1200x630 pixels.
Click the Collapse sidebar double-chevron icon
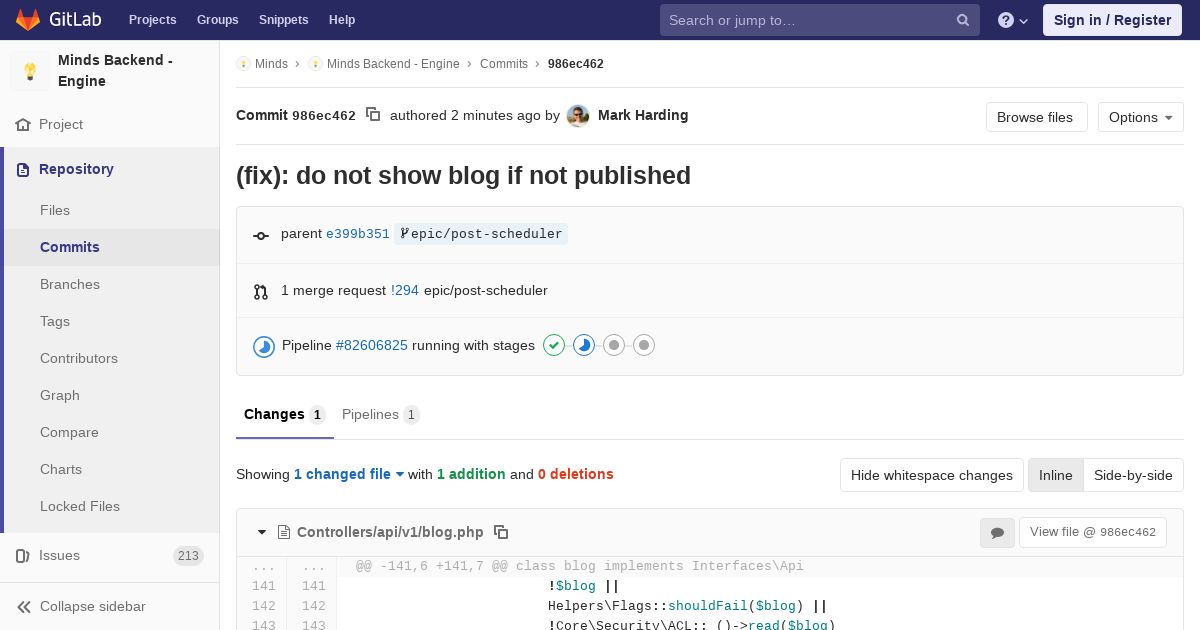pyautogui.click(x=24, y=607)
